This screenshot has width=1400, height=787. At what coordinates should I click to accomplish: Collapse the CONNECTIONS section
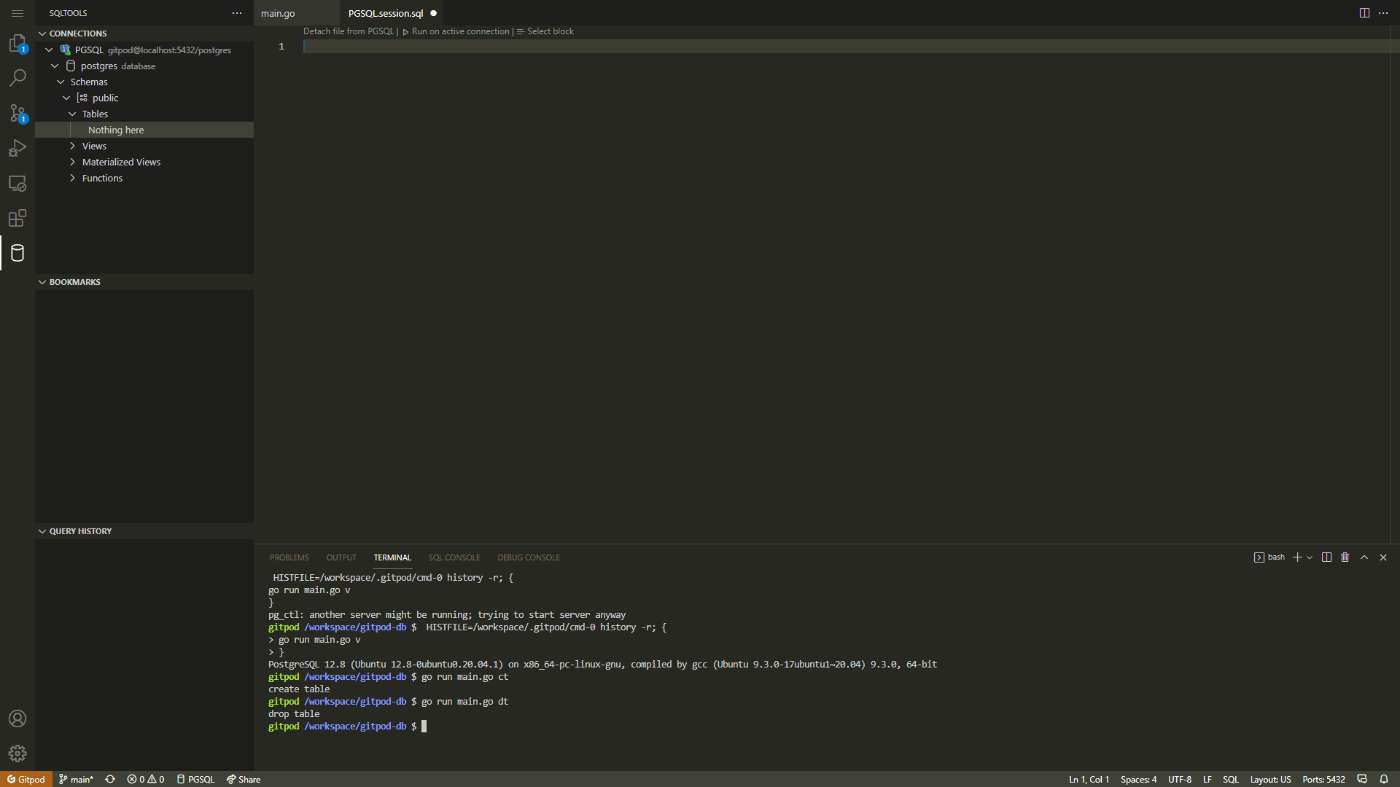[42, 33]
